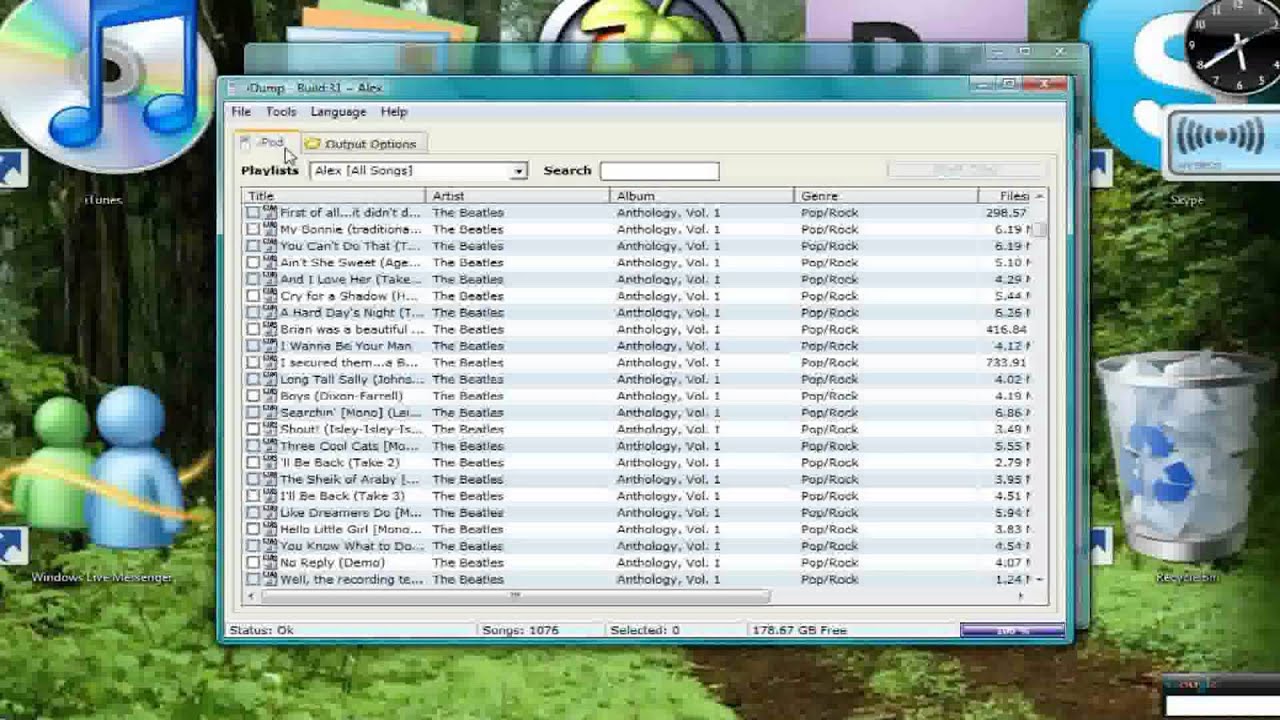The width and height of the screenshot is (1280, 720).
Task: Click the file size value '416.84'
Action: coord(1006,329)
